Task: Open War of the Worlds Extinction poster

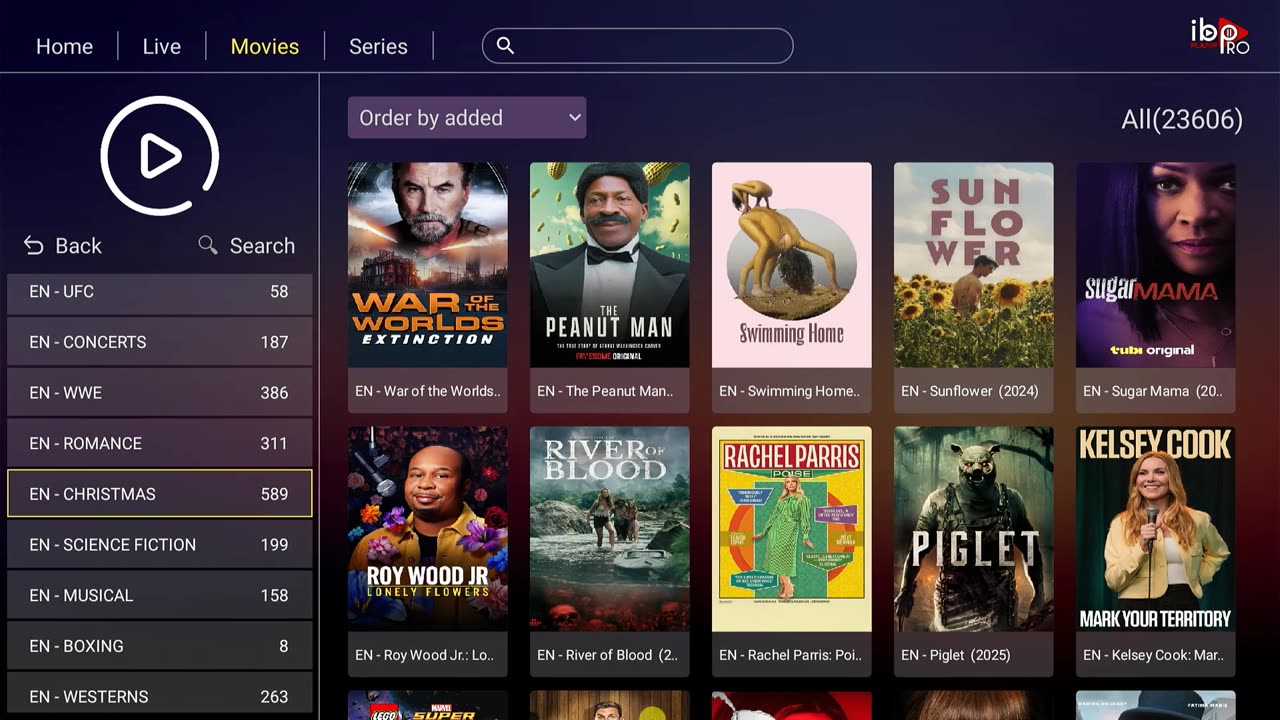Action: pos(428,265)
